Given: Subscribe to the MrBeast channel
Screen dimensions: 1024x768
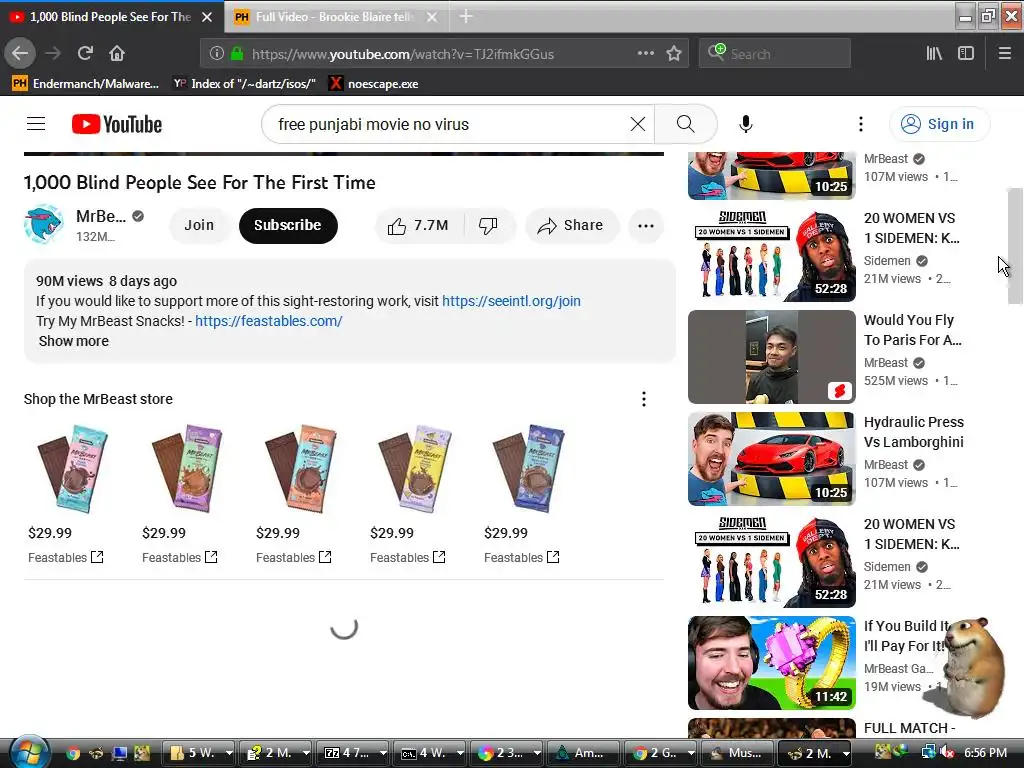Looking at the screenshot, I should [x=288, y=225].
